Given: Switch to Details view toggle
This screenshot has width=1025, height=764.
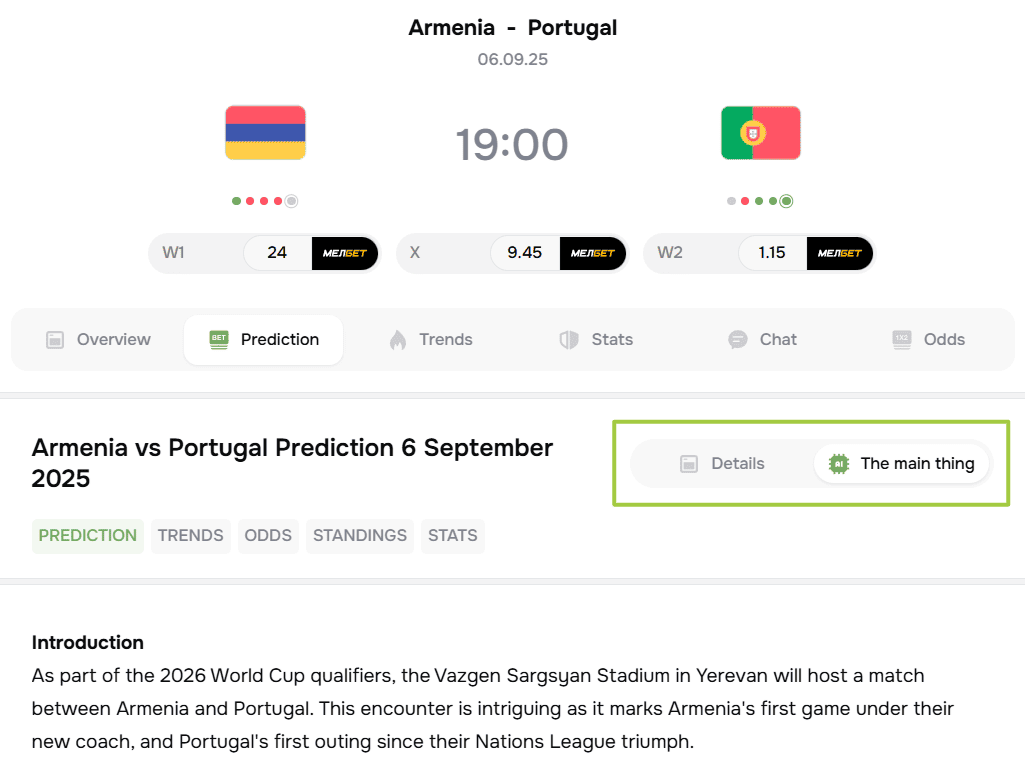Looking at the screenshot, I should point(722,464).
